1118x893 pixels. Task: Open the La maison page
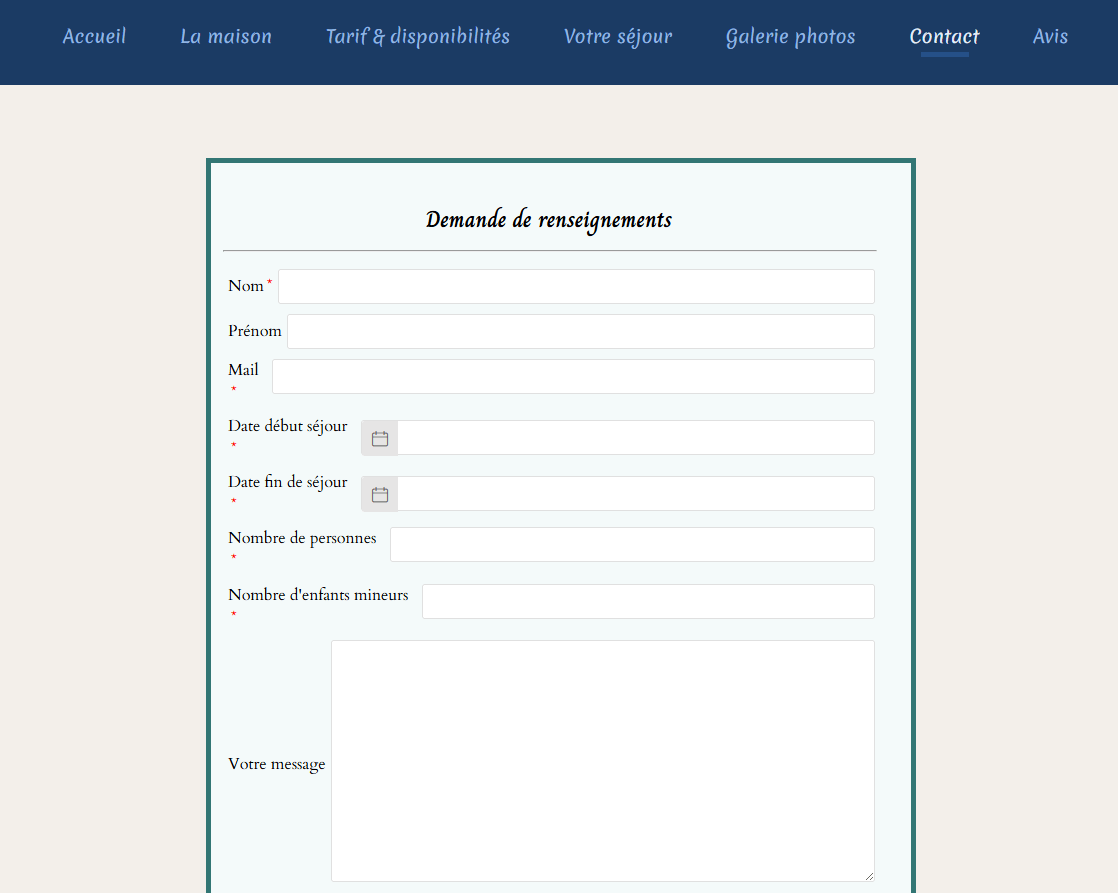(225, 36)
